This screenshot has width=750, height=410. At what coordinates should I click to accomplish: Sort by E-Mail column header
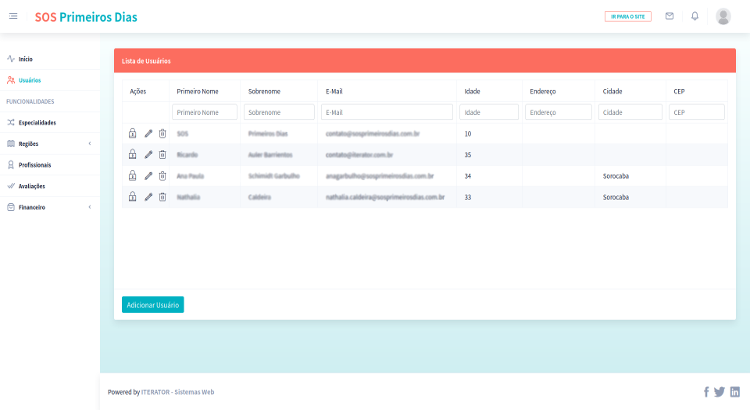334,91
